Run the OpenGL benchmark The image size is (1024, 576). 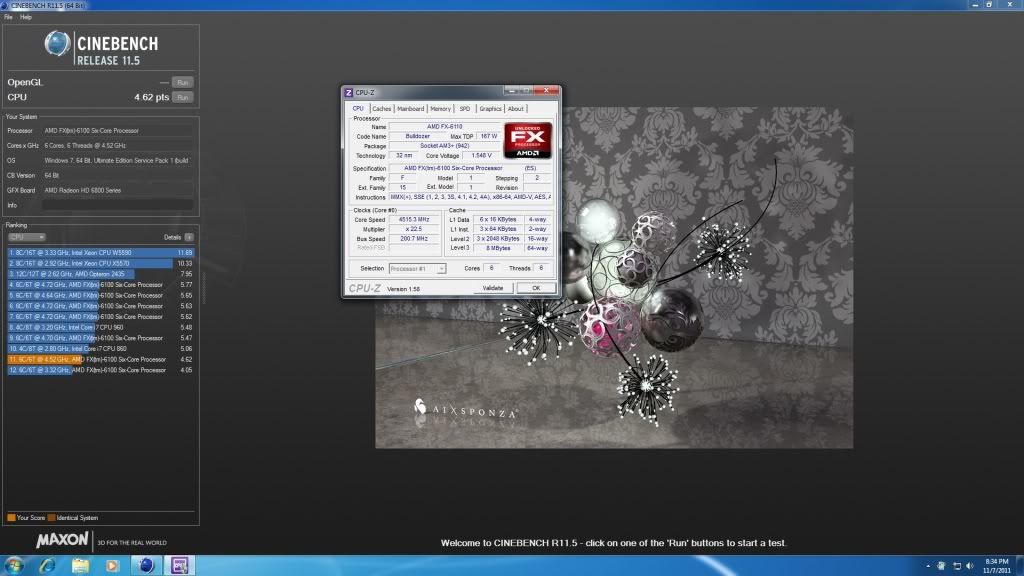183,82
